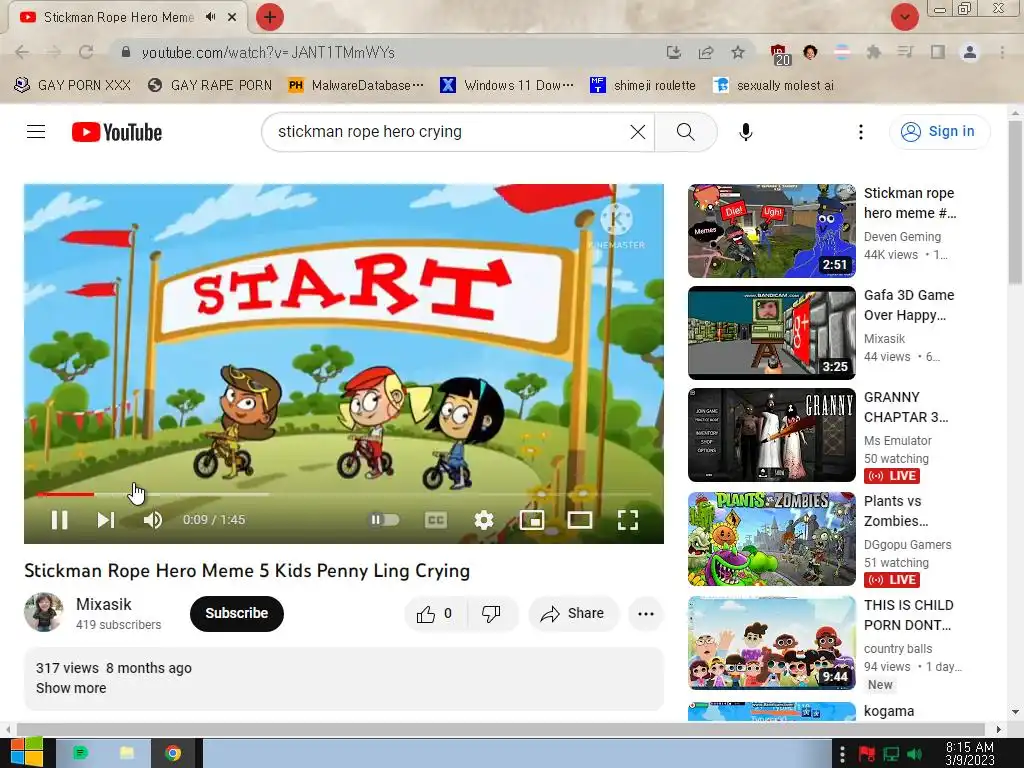Open Chrome media controls icon
Screen dimensions: 1024x768
[905, 52]
